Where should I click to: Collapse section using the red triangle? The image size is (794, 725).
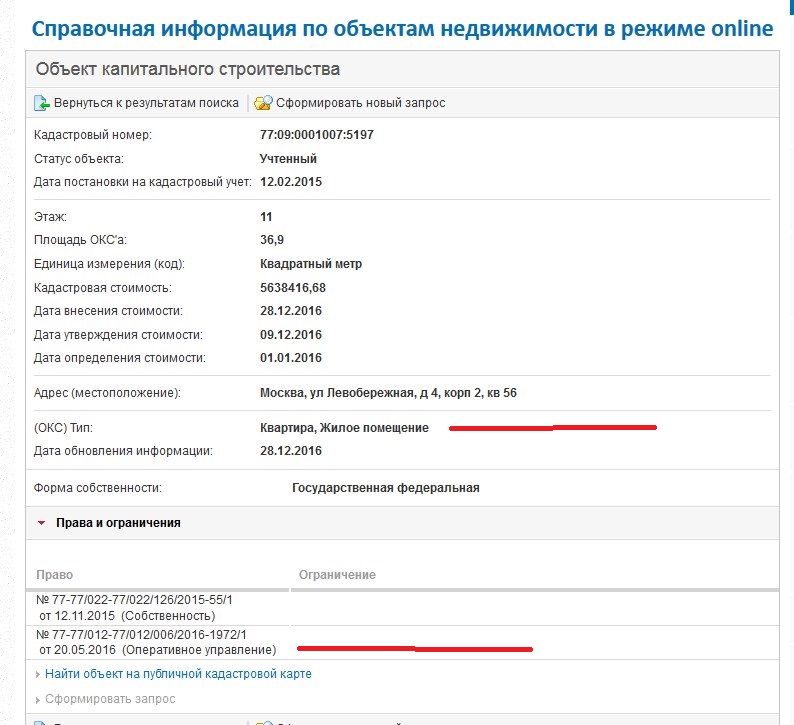point(41,523)
